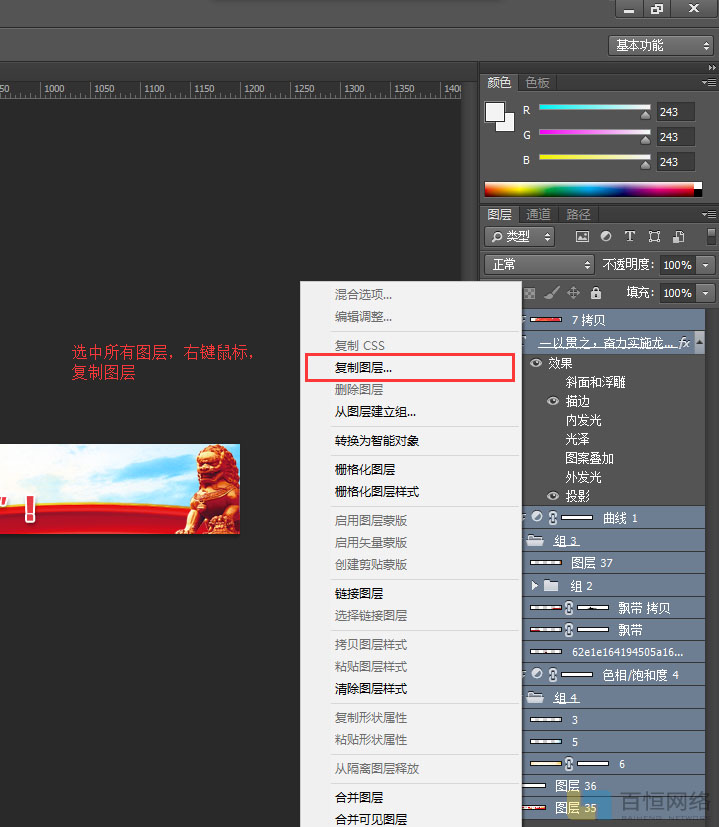Filter layers by adjustment layer icon

click(606, 237)
